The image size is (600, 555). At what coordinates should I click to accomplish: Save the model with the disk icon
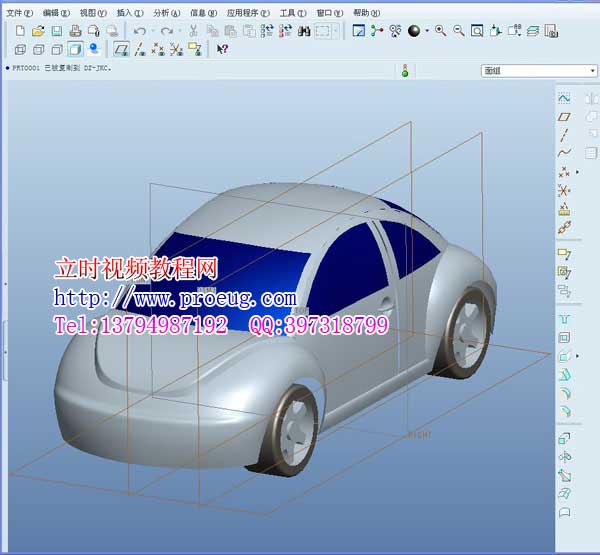click(x=57, y=31)
